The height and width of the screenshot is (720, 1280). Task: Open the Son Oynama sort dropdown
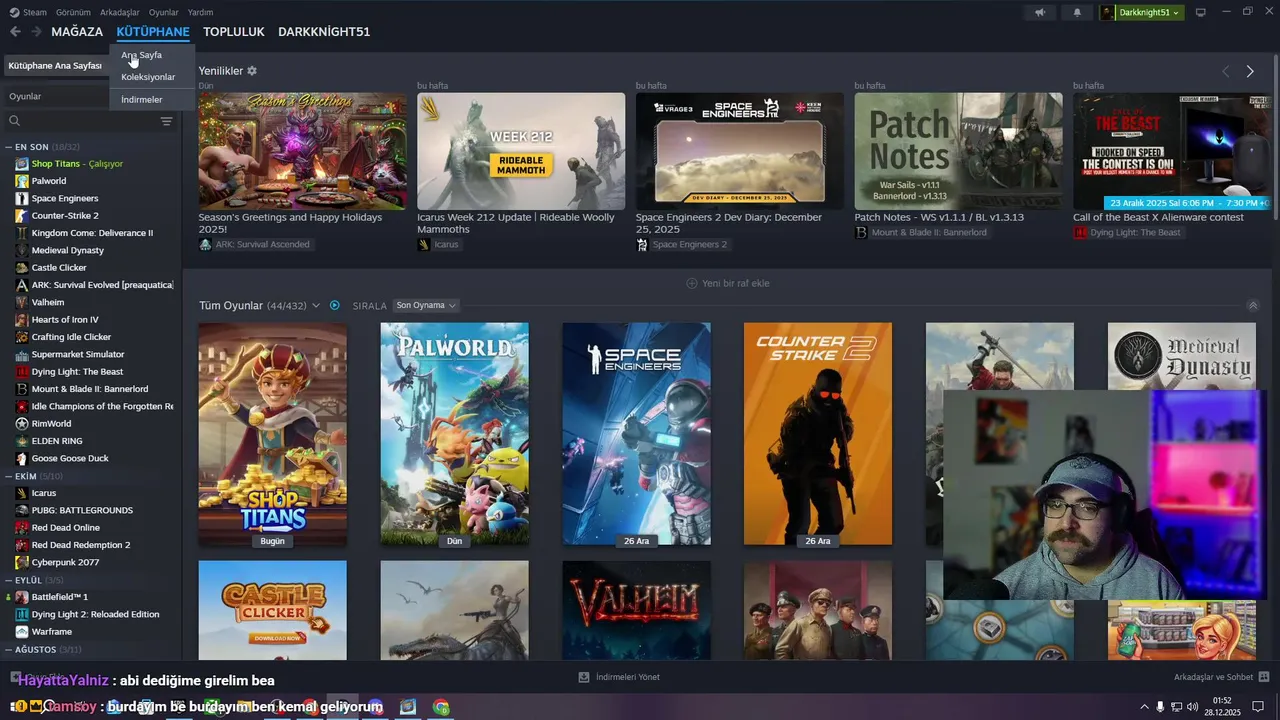pyautogui.click(x=426, y=305)
